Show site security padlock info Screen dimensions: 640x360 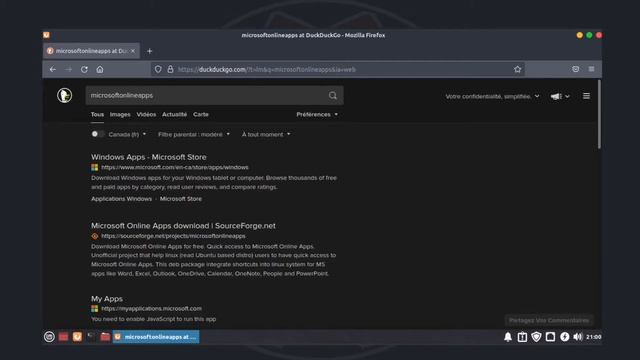tap(170, 69)
